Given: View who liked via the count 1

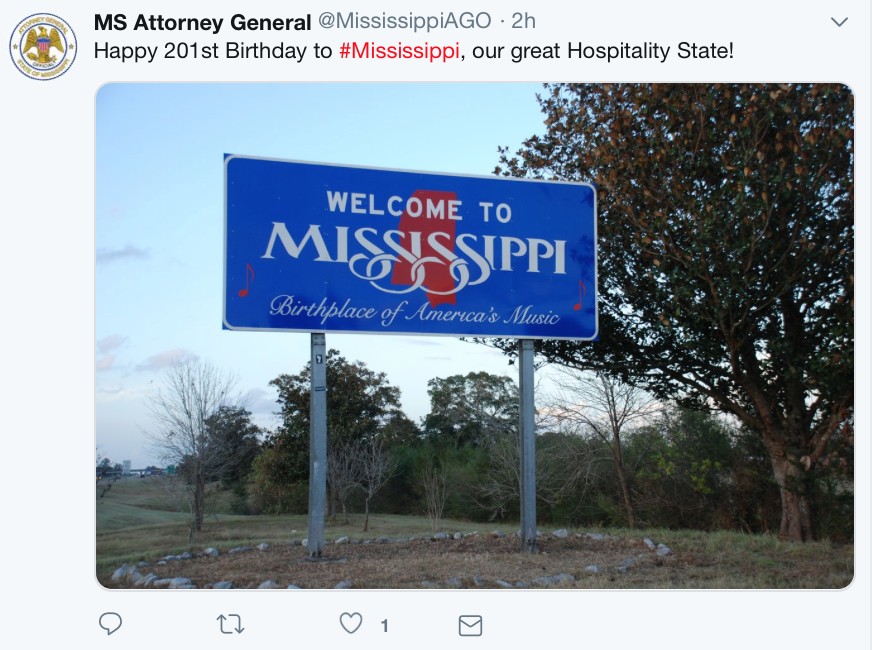Looking at the screenshot, I should (x=384, y=626).
